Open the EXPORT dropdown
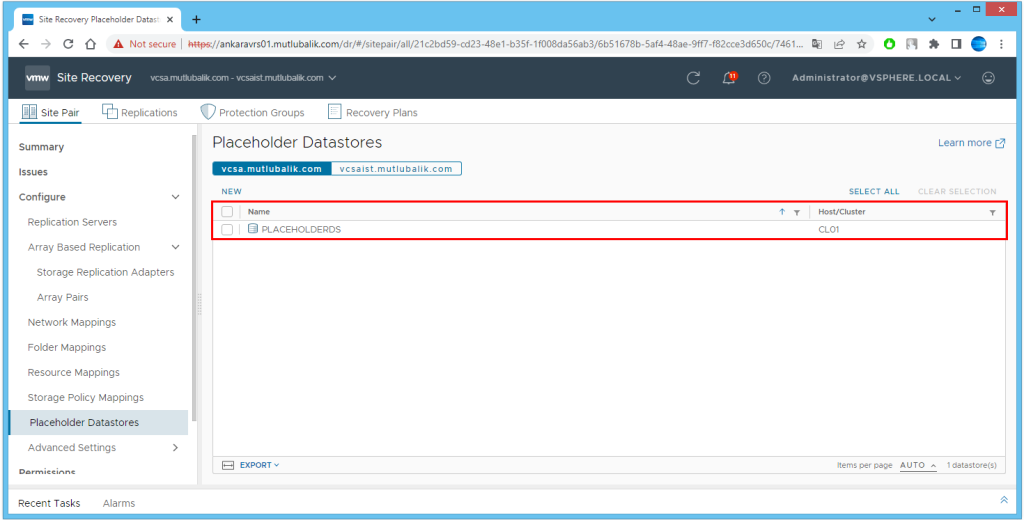The height and width of the screenshot is (520, 1024). coord(259,465)
